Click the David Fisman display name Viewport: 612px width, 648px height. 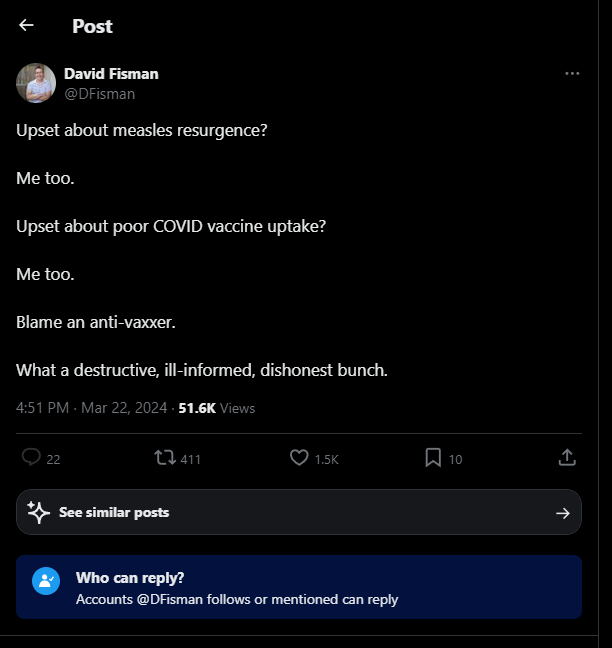pyautogui.click(x=111, y=74)
